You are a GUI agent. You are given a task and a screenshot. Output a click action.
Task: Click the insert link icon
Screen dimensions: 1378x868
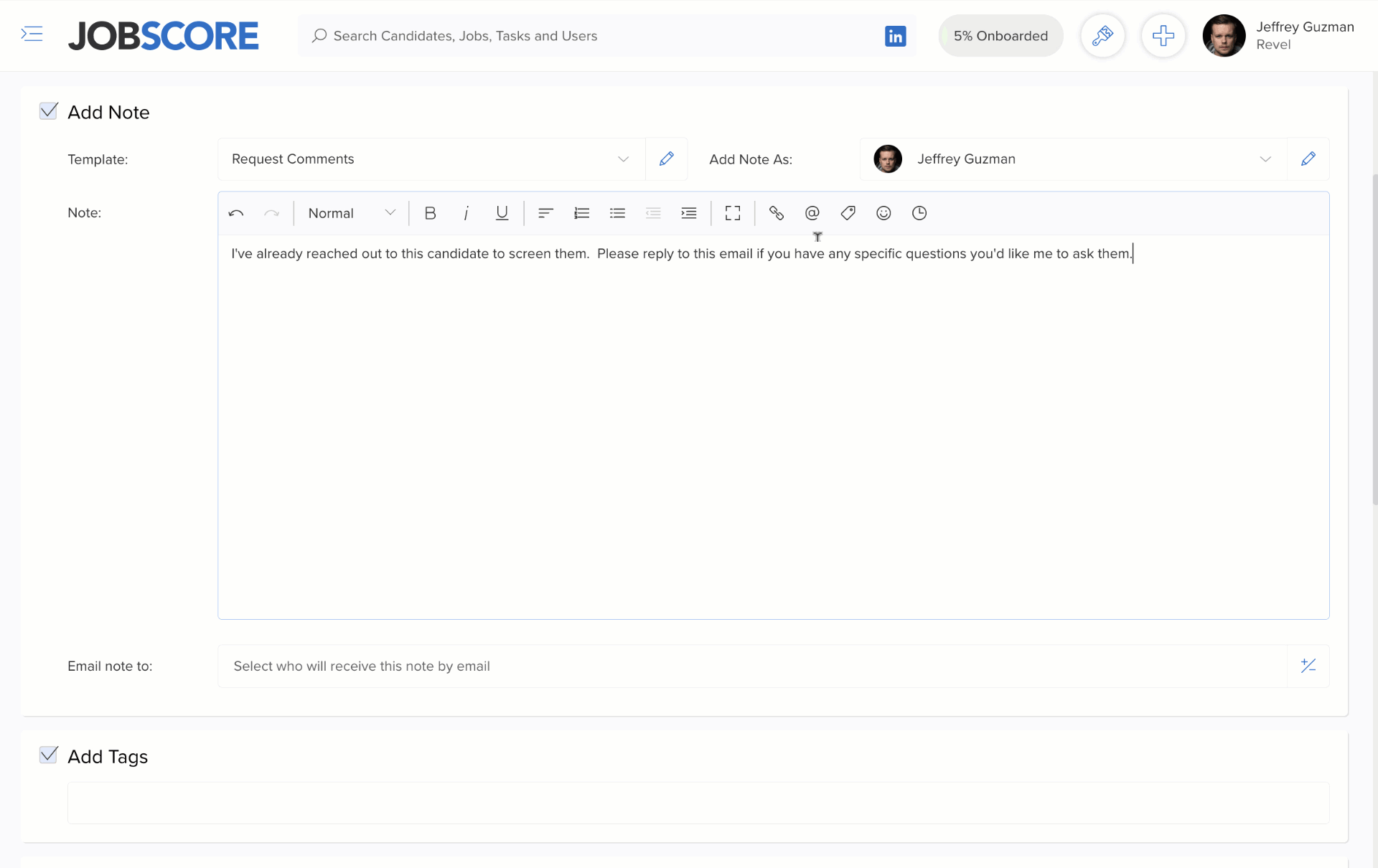776,213
